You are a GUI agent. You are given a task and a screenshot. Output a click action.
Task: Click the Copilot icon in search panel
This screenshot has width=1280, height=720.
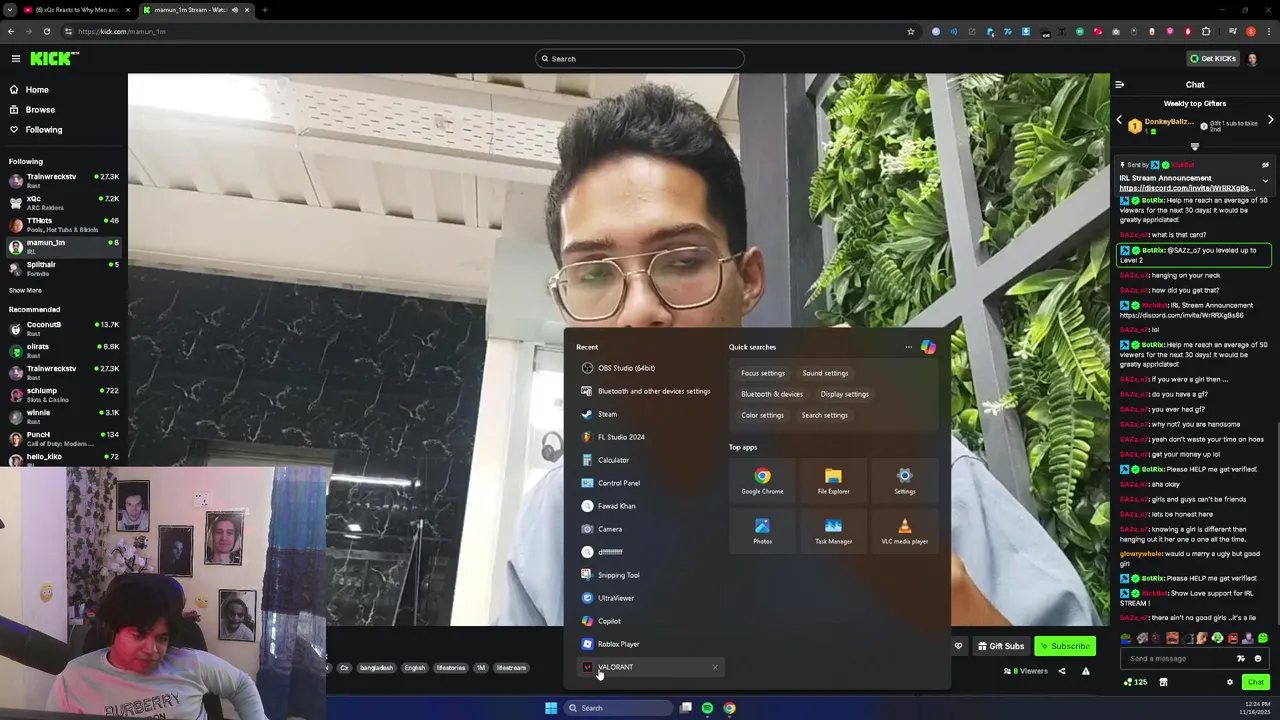pyautogui.click(x=929, y=347)
